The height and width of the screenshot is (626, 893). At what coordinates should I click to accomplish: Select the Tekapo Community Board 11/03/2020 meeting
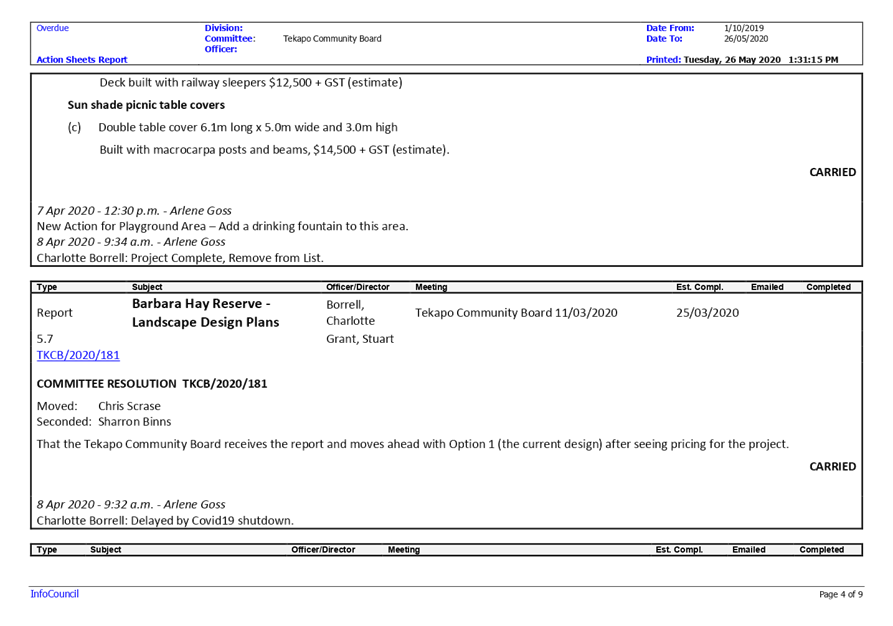point(516,313)
